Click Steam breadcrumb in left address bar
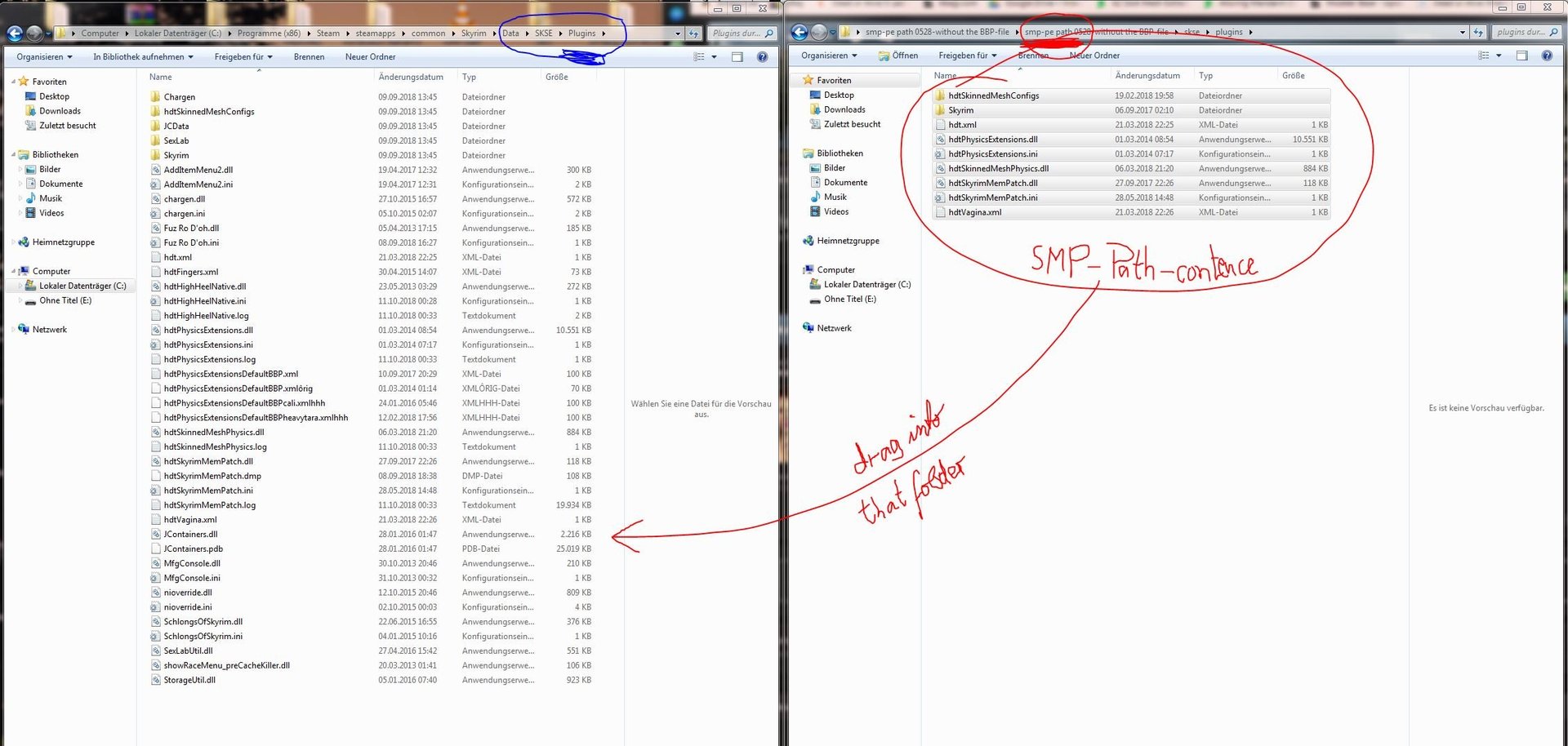 [x=328, y=33]
